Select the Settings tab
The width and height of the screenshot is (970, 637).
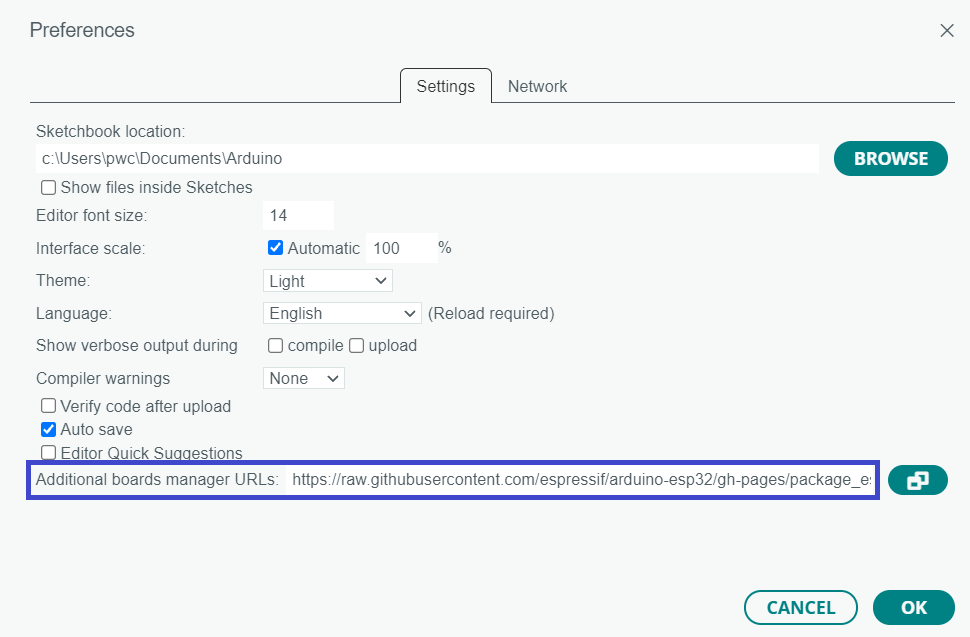pyautogui.click(x=445, y=86)
